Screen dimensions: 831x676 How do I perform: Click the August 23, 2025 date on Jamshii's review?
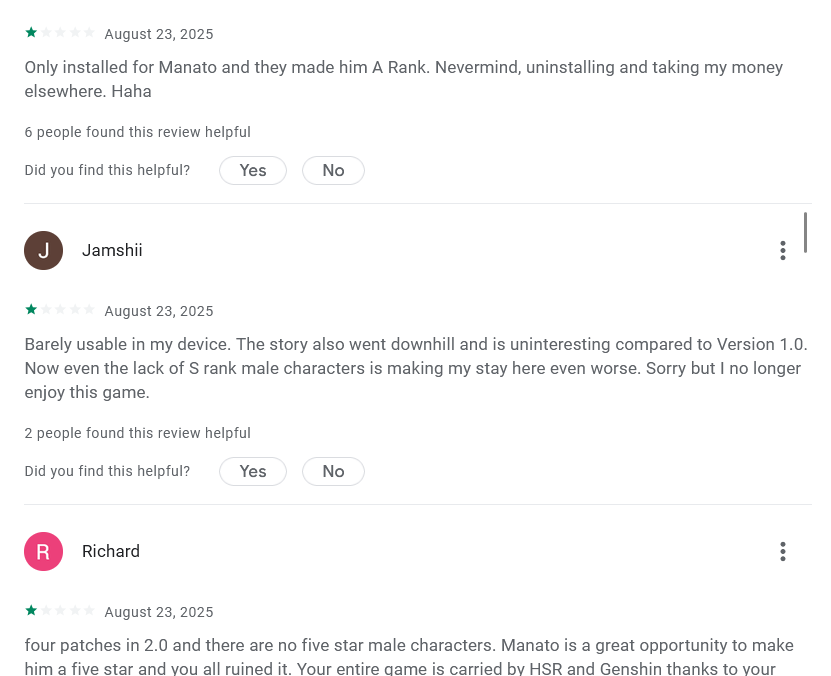(x=159, y=311)
